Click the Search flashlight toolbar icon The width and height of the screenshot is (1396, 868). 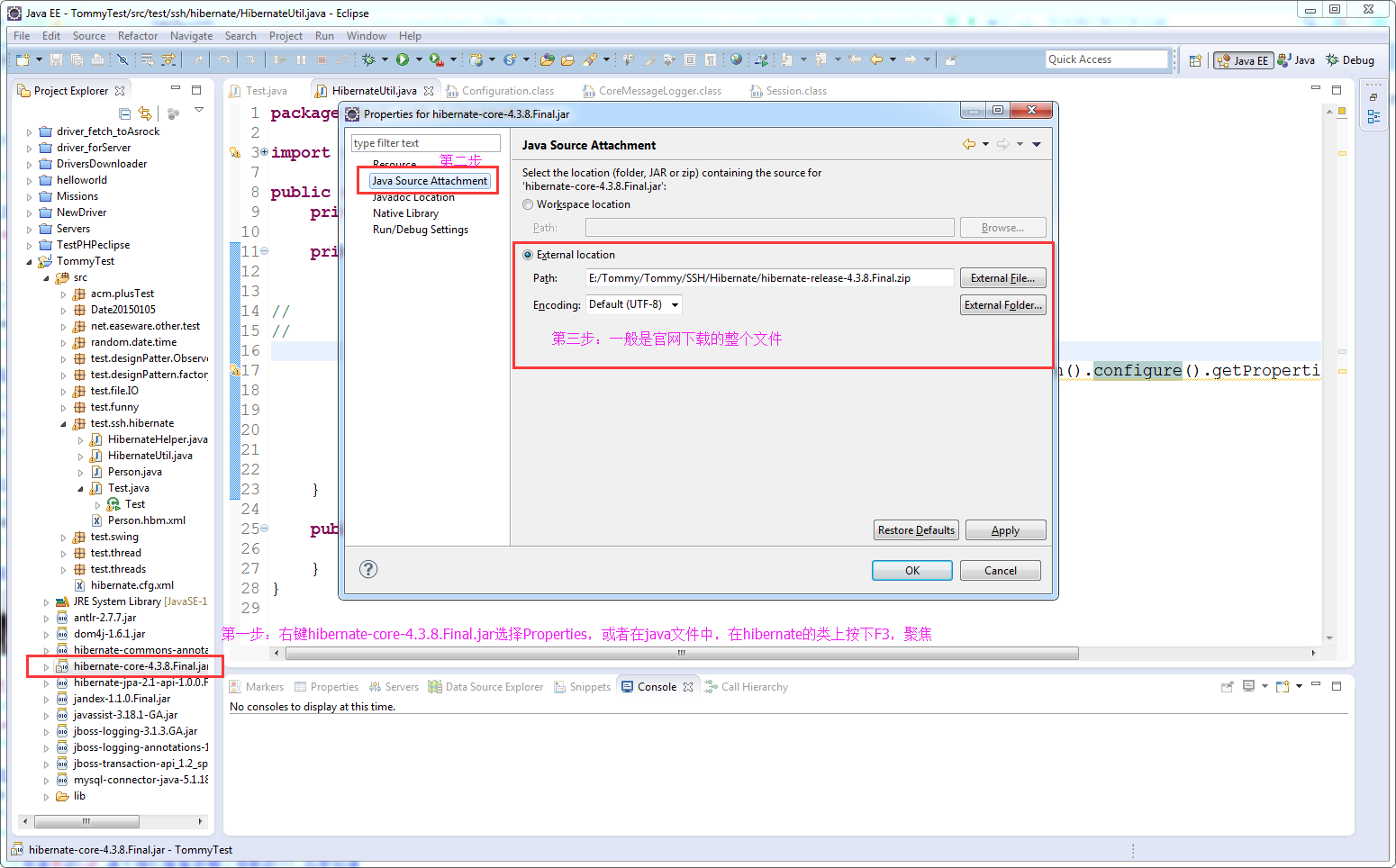tap(589, 59)
